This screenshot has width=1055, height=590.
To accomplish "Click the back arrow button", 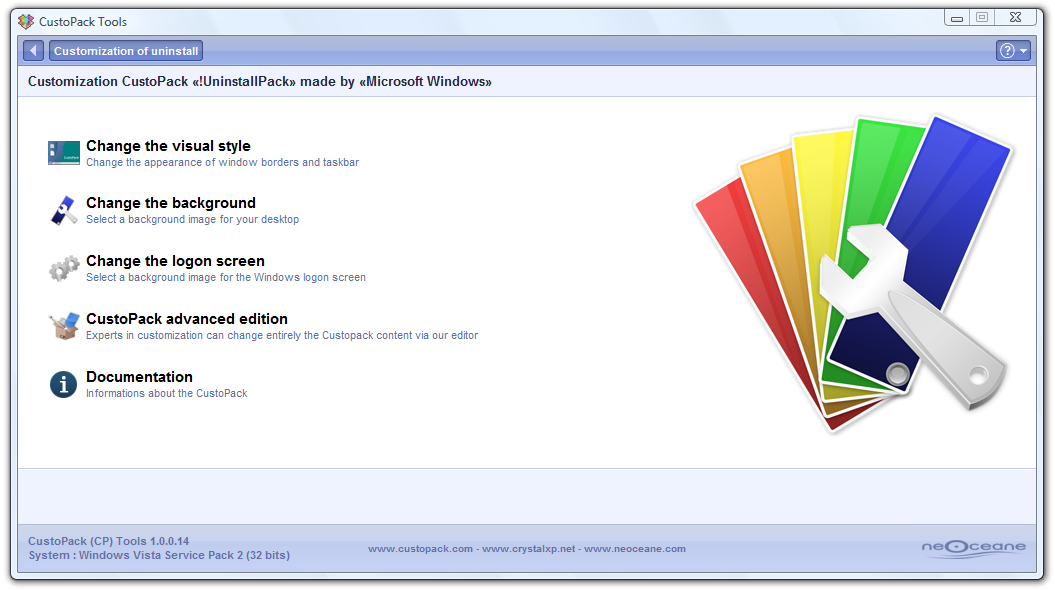I will pos(34,50).
